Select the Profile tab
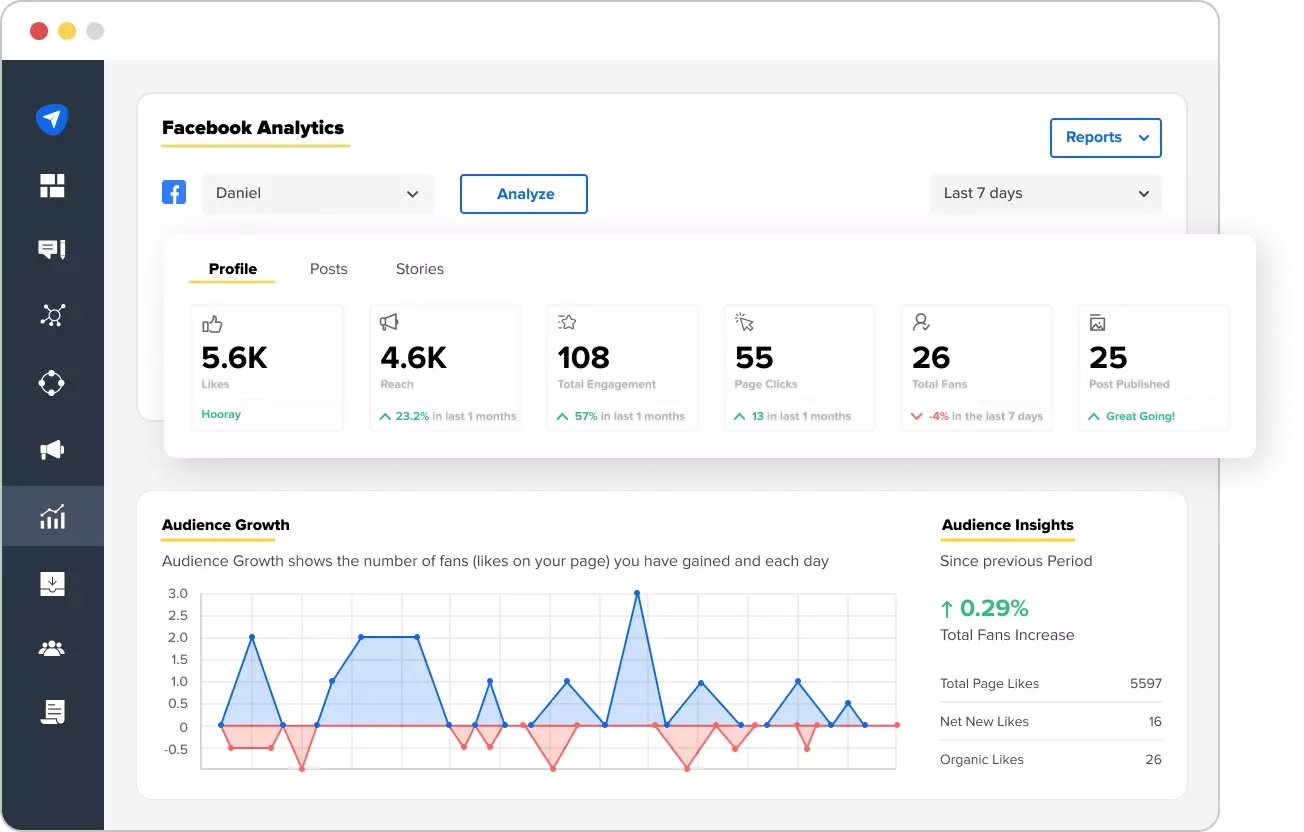1304x832 pixels. [x=232, y=268]
